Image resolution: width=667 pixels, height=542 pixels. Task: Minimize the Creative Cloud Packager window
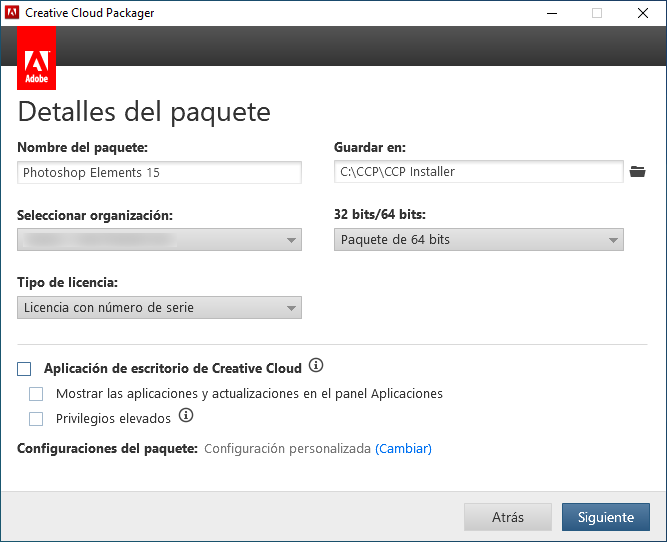click(552, 13)
